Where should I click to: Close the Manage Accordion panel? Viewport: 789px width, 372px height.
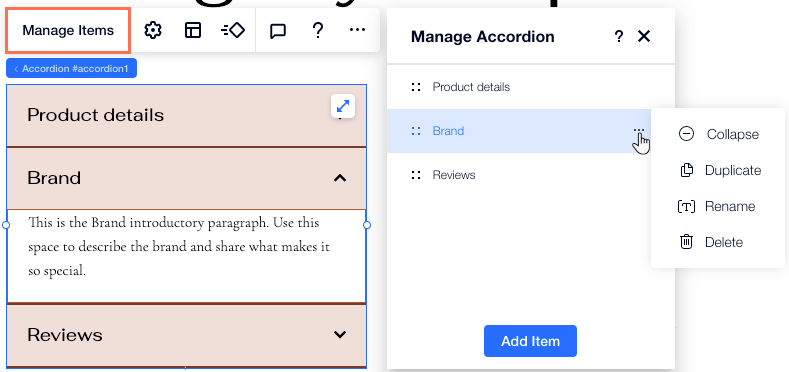coord(644,36)
